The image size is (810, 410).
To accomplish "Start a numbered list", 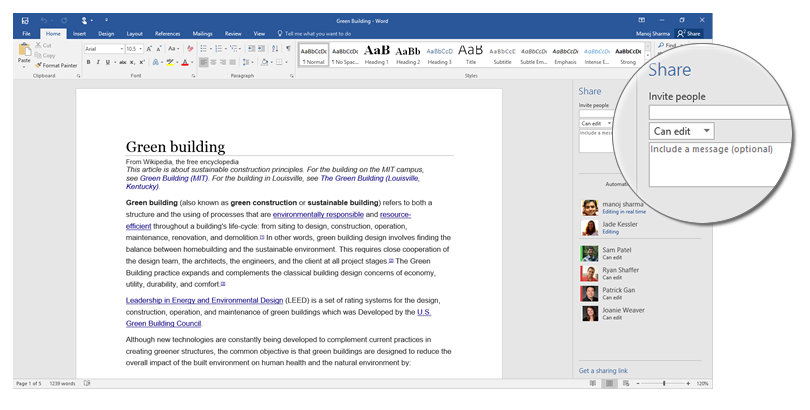I will tap(219, 49).
